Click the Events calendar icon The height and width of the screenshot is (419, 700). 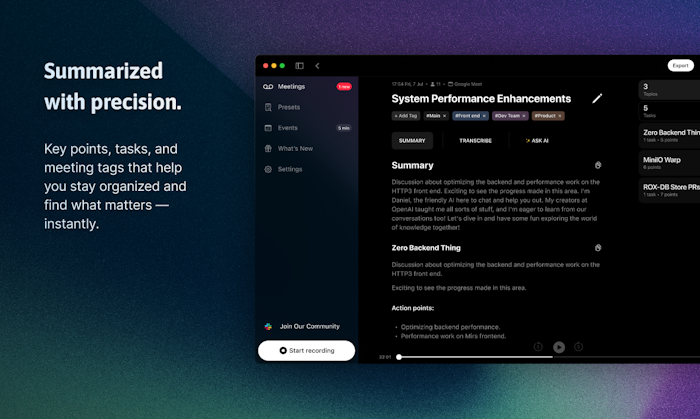coord(268,128)
